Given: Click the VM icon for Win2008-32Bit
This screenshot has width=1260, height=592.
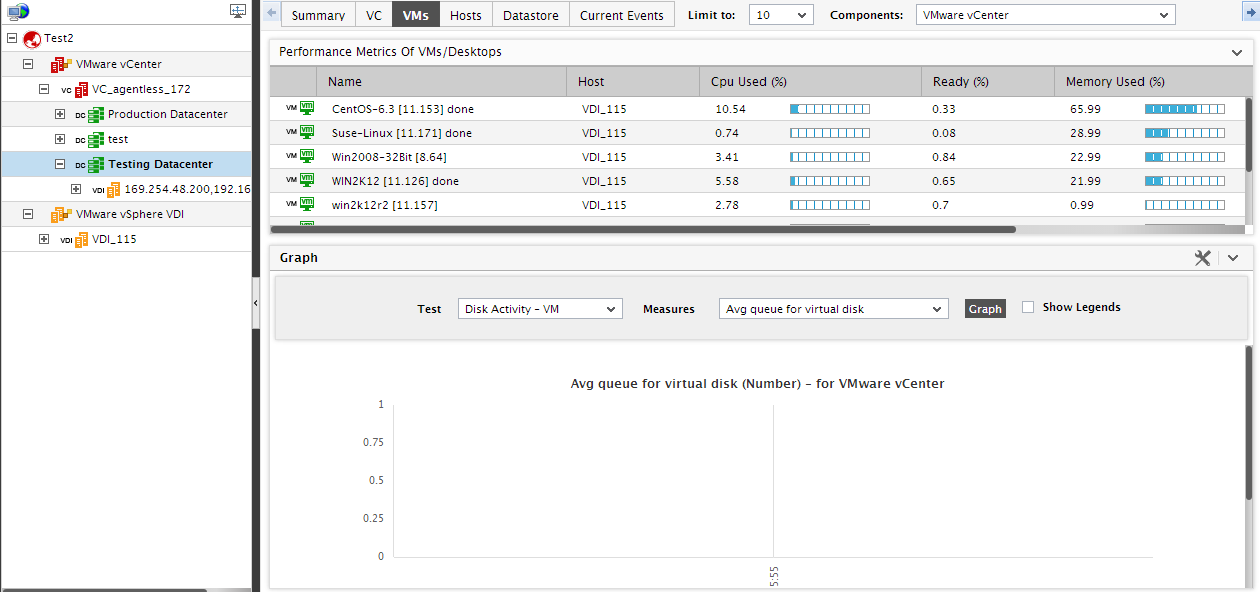Looking at the screenshot, I should (308, 156).
